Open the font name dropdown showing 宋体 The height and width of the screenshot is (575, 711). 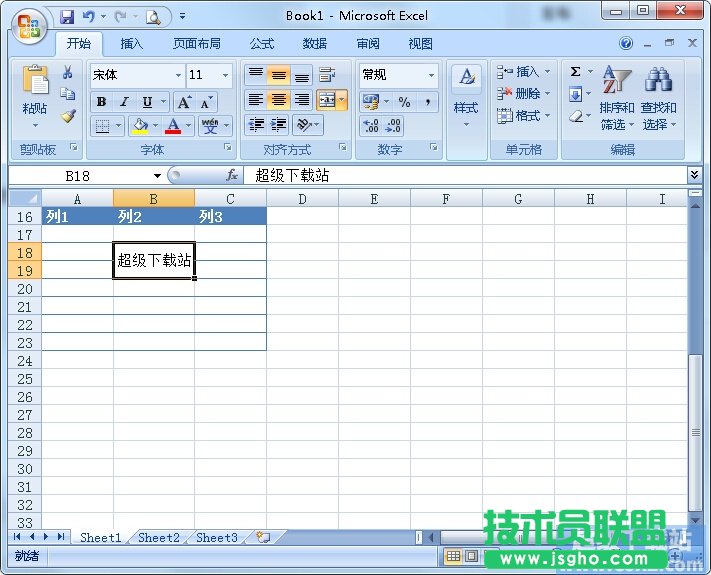point(178,75)
